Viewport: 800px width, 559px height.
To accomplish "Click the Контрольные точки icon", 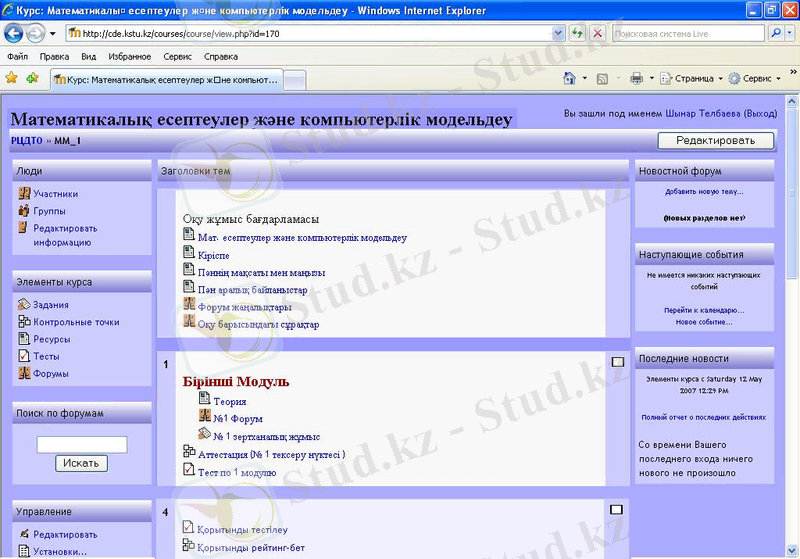I will (x=24, y=321).
